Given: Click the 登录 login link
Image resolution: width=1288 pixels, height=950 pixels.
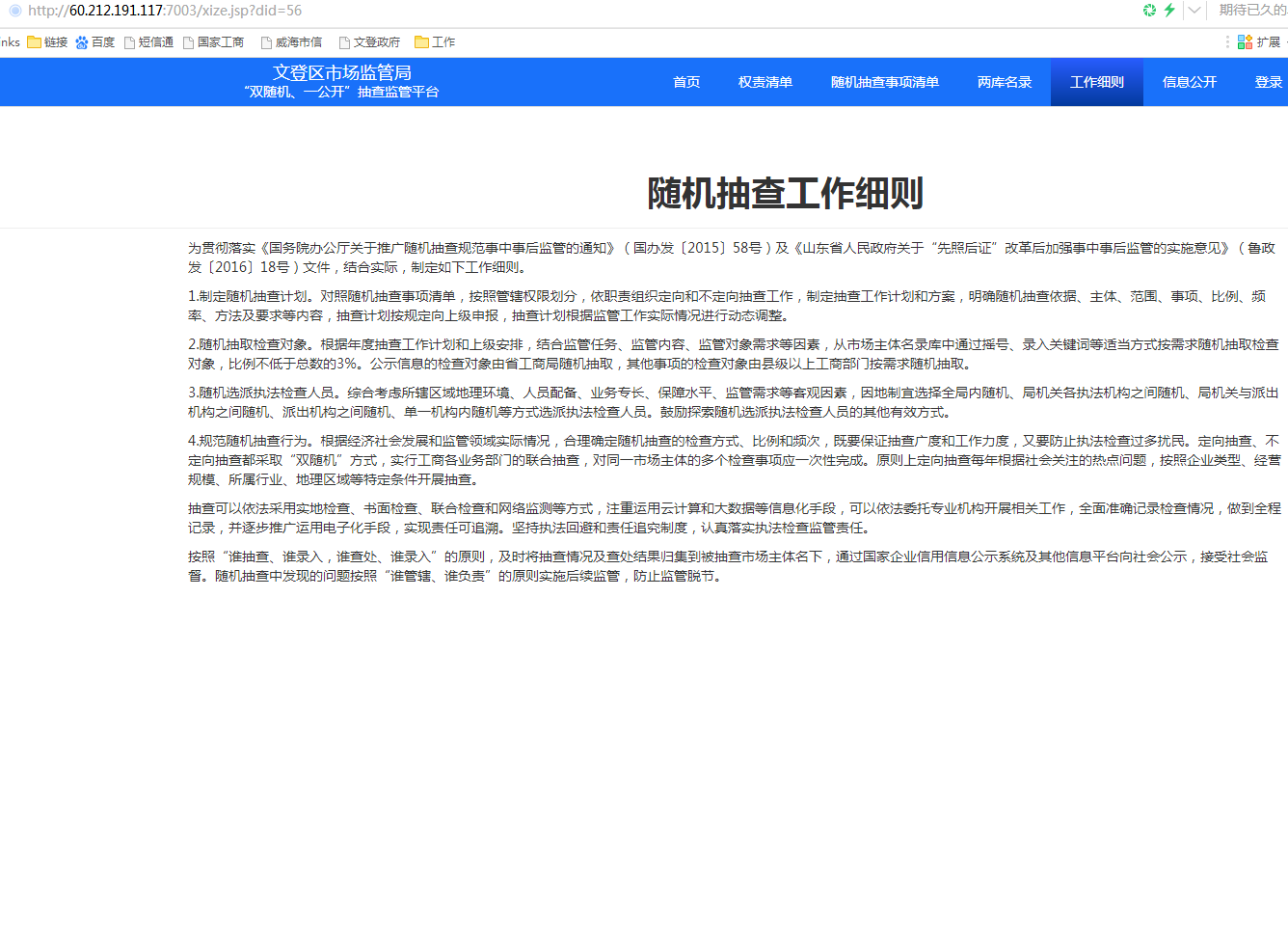Looking at the screenshot, I should click(x=1268, y=82).
